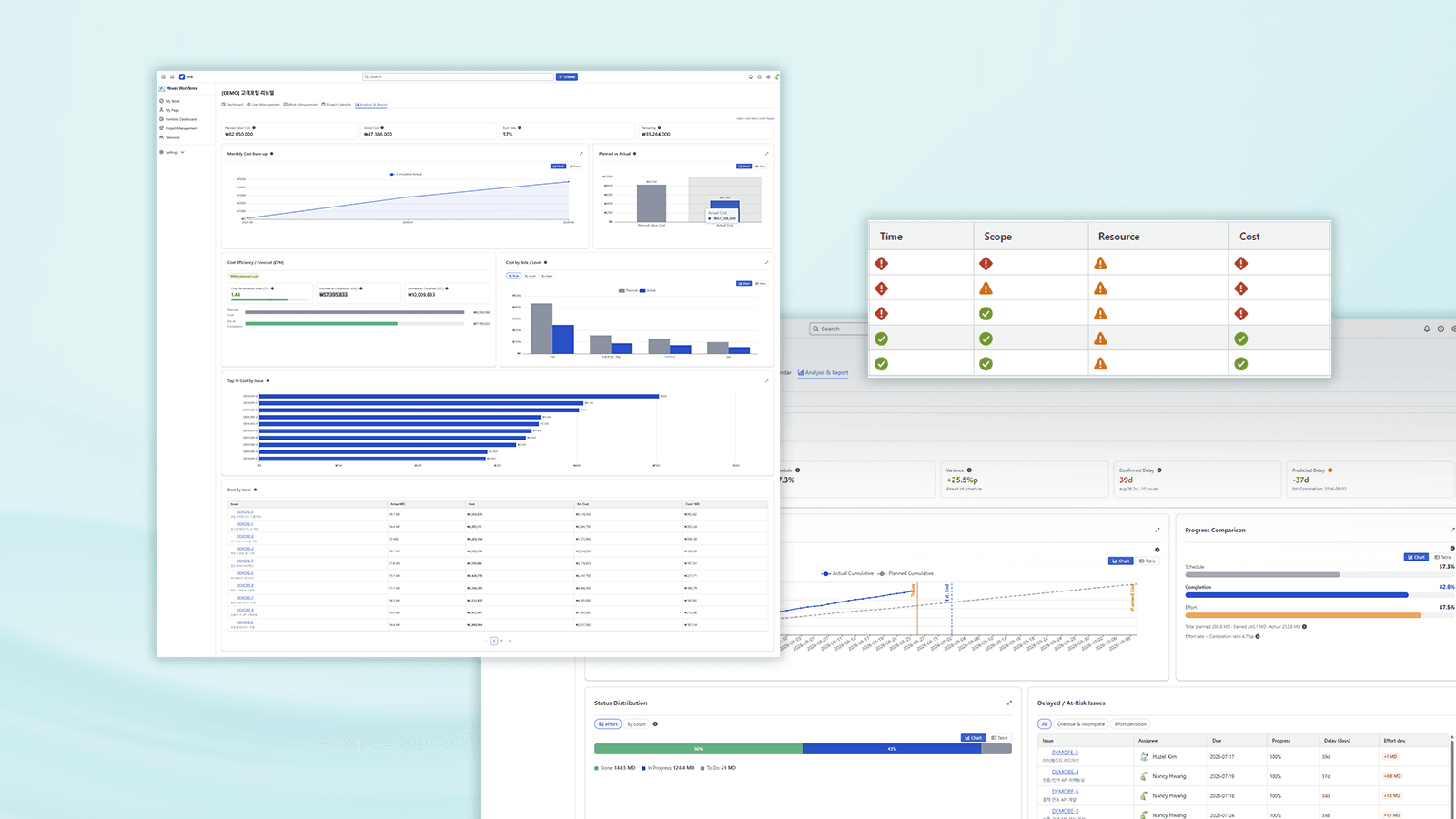Open the User Management tab

(264, 105)
